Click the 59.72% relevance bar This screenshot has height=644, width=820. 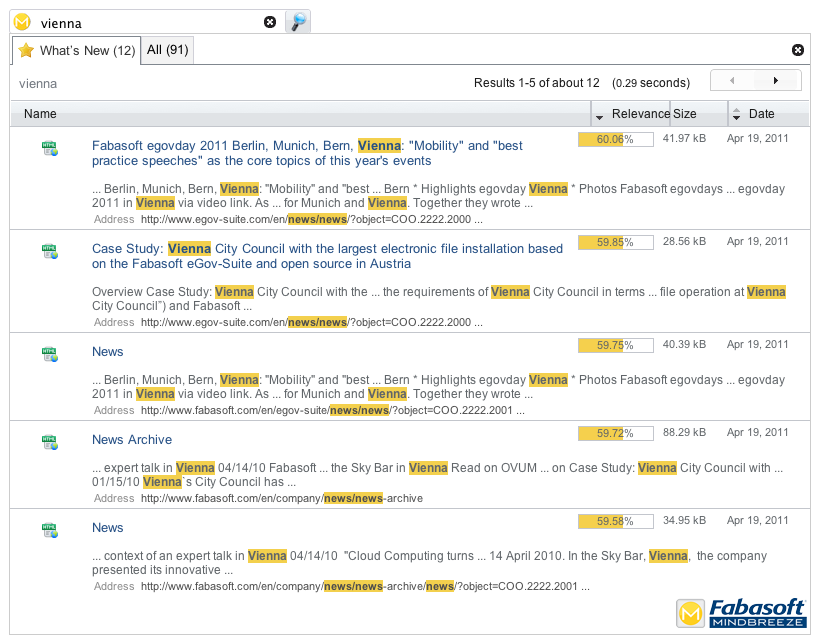pos(616,434)
